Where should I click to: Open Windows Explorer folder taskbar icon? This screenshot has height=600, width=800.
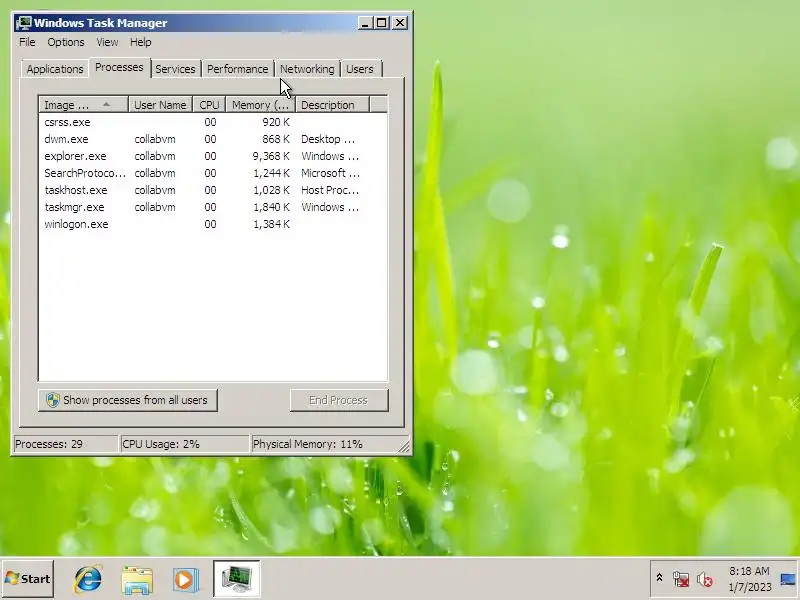137,580
